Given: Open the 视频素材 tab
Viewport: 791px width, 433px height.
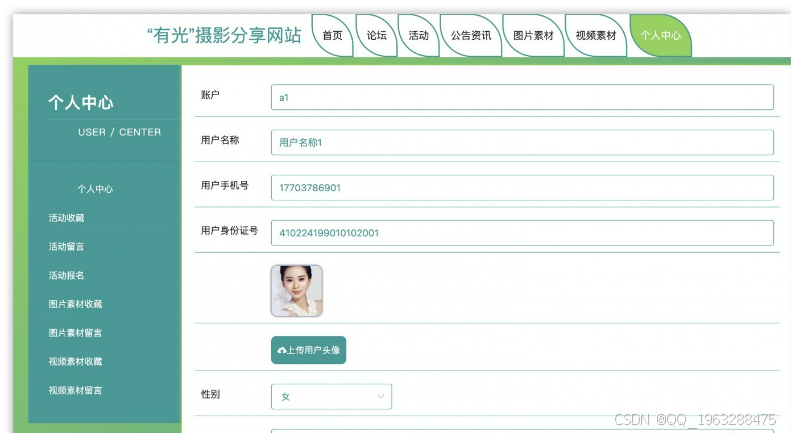Looking at the screenshot, I should tap(596, 35).
